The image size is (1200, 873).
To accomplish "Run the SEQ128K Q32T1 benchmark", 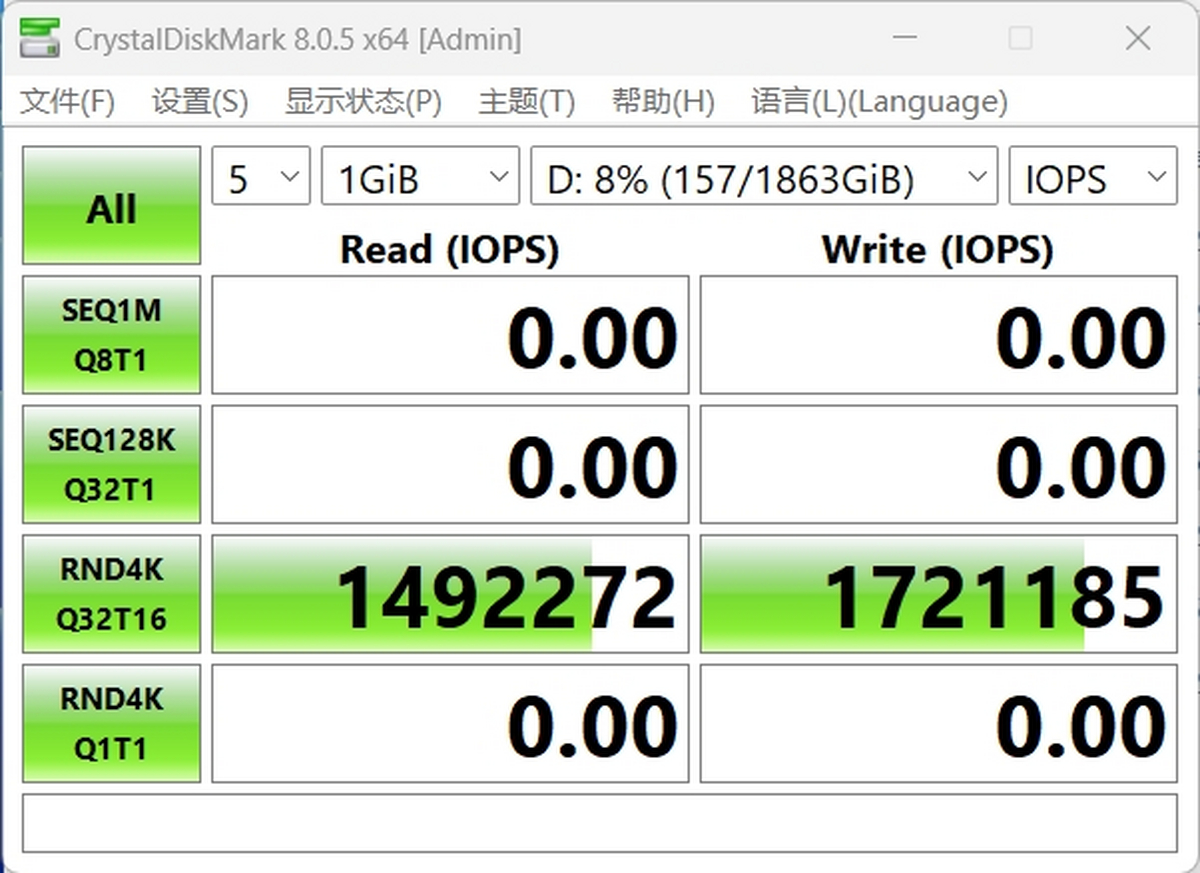I will (x=111, y=464).
